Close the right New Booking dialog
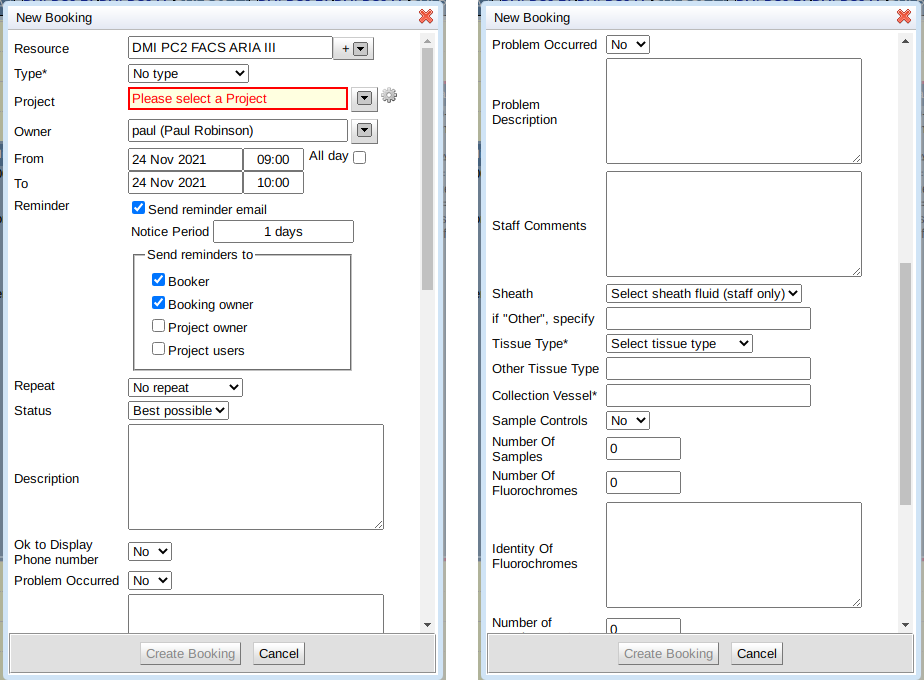Image resolution: width=924 pixels, height=682 pixels. click(904, 16)
